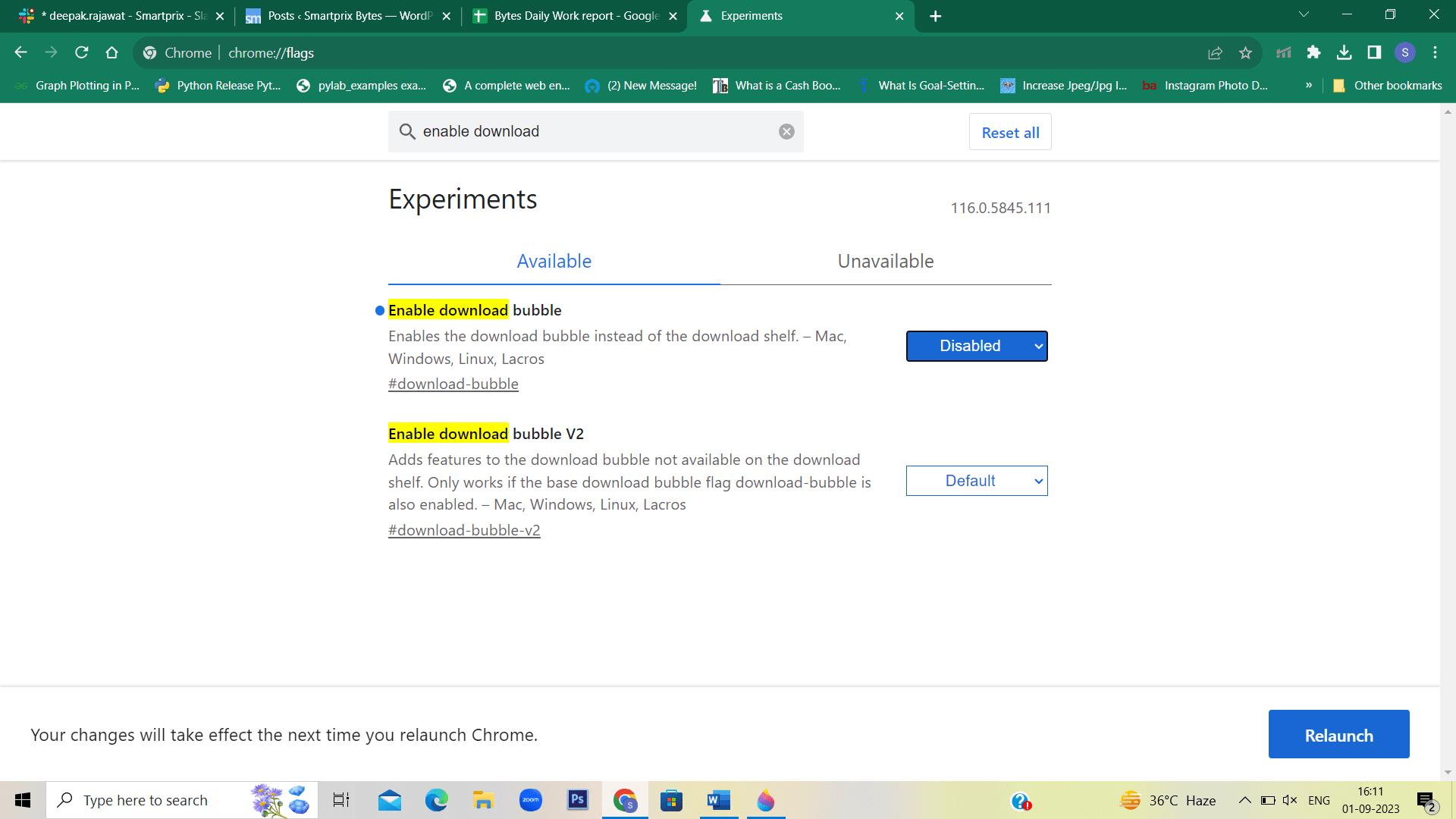Screen dimensions: 1456x819
Task: Open the Extensions puzzle icon
Action: coord(1314,52)
